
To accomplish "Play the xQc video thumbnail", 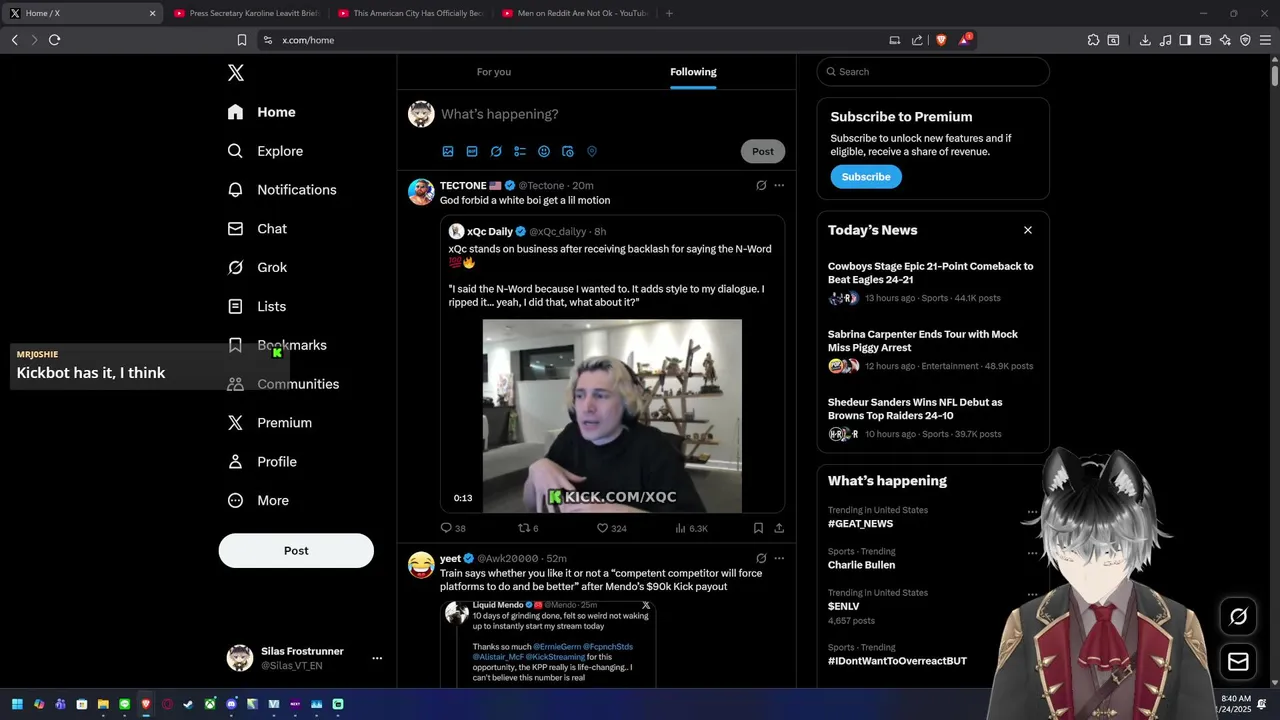I will pyautogui.click(x=612, y=416).
